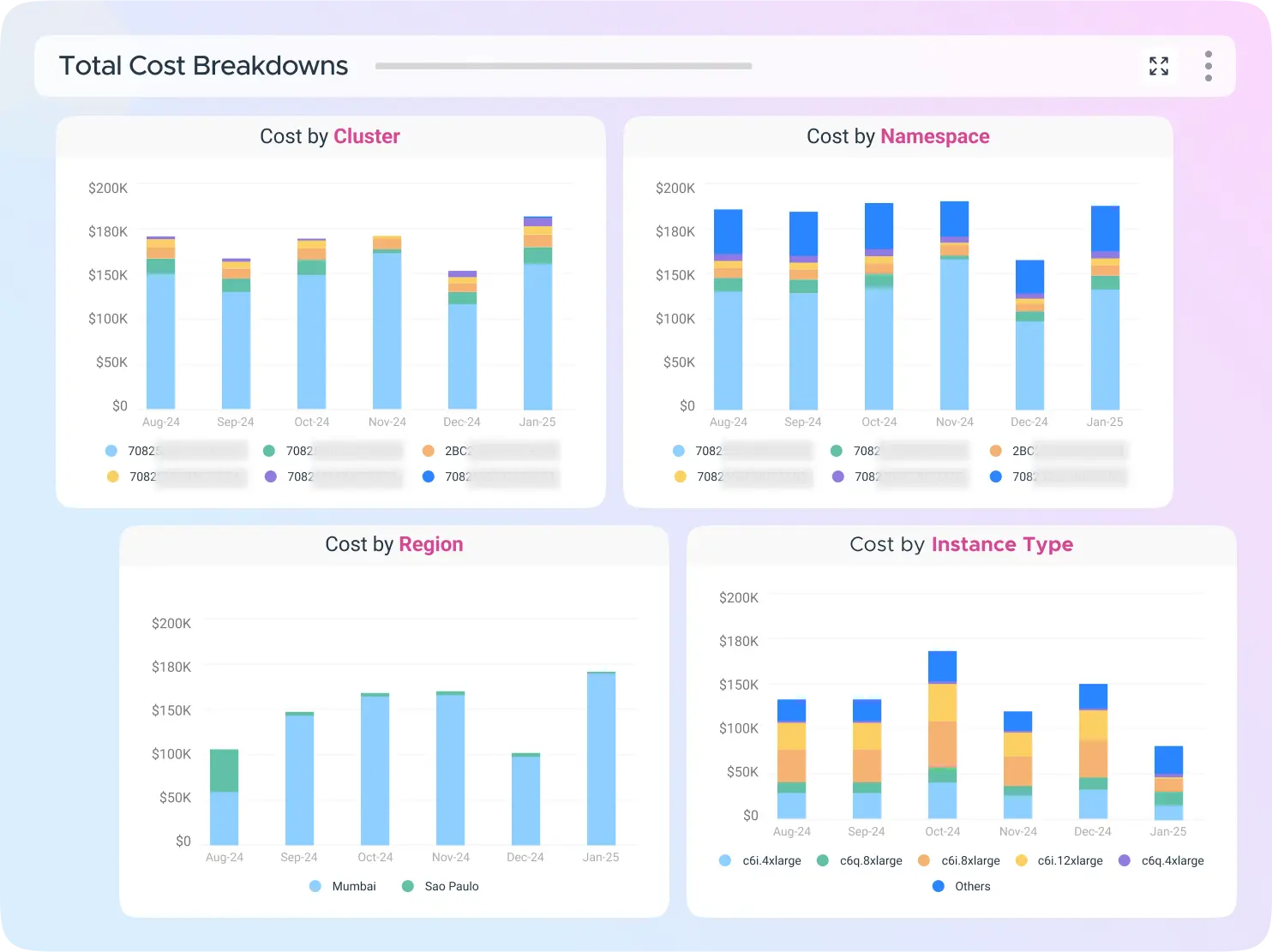This screenshot has width=1272, height=952.
Task: Select the Jan-25 bar in Cost by Region
Action: coord(601,758)
